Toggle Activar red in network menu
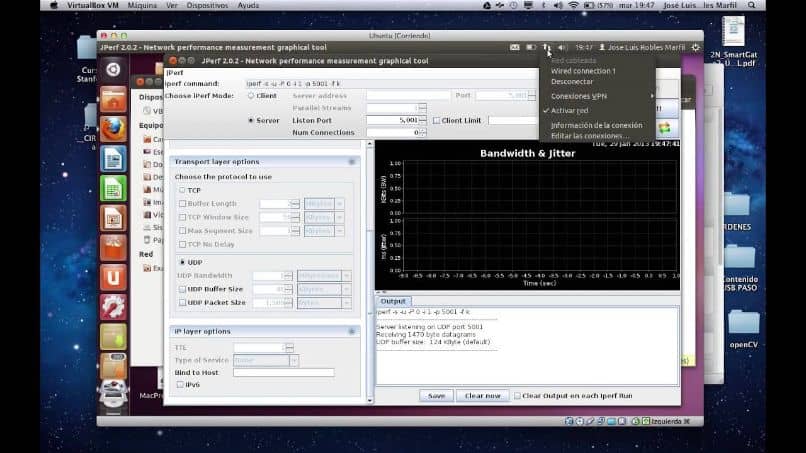 point(569,111)
